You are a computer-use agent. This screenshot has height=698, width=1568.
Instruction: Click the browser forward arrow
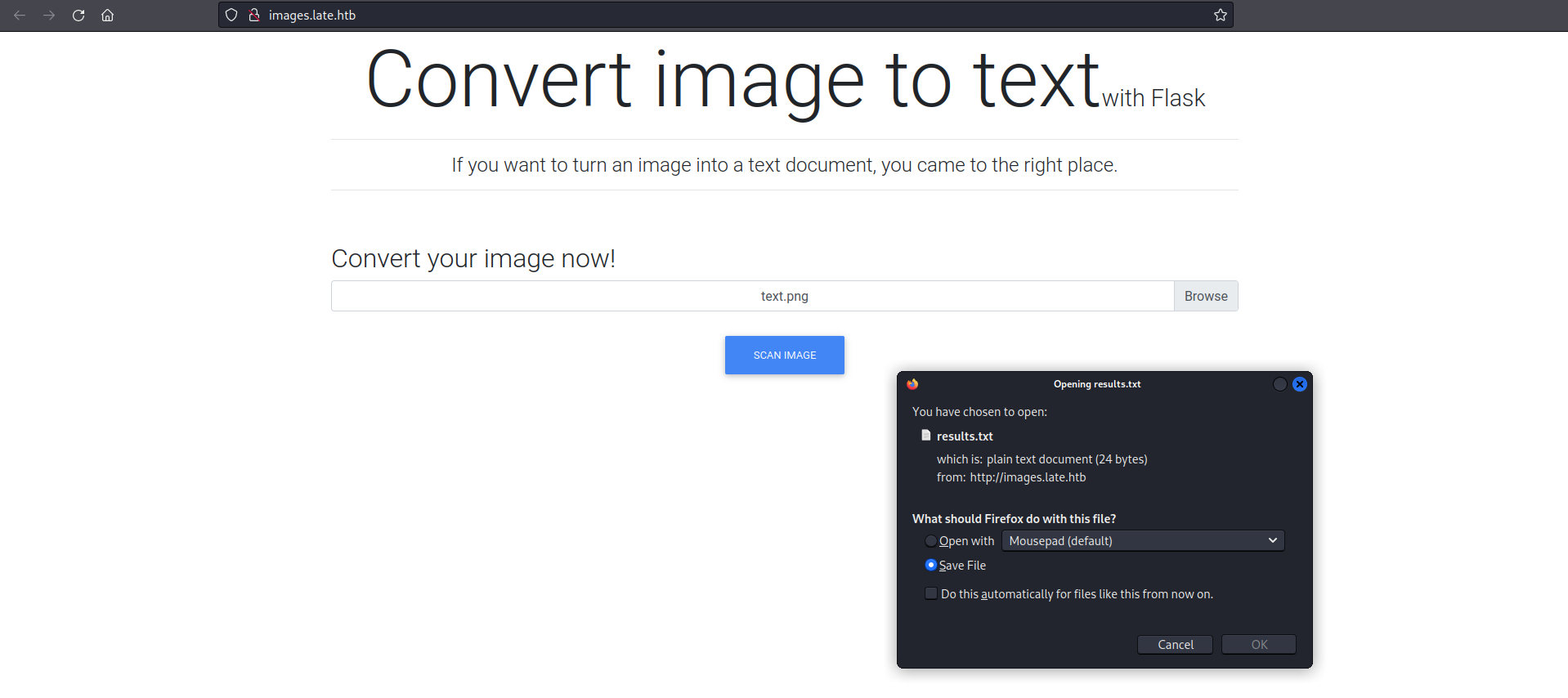[49, 16]
